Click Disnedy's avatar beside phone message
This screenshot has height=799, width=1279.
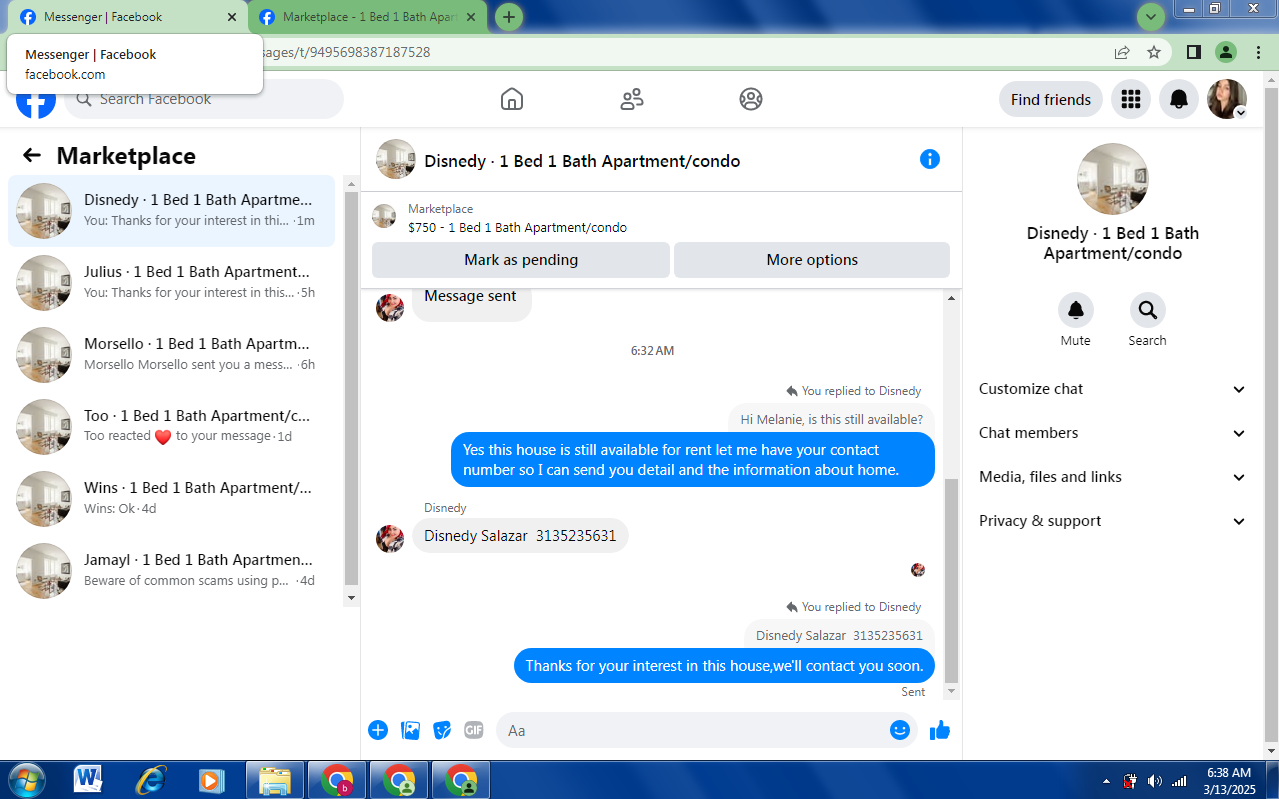click(x=390, y=539)
